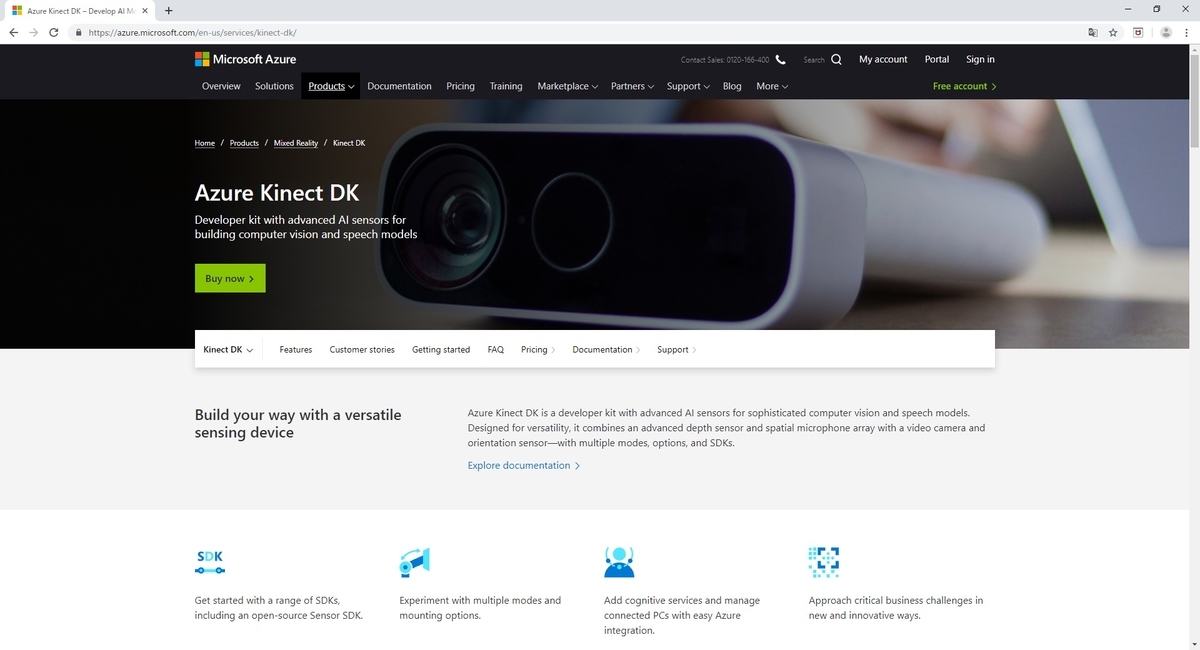
Task: Jump to FAQ in sub-nav
Action: point(496,350)
